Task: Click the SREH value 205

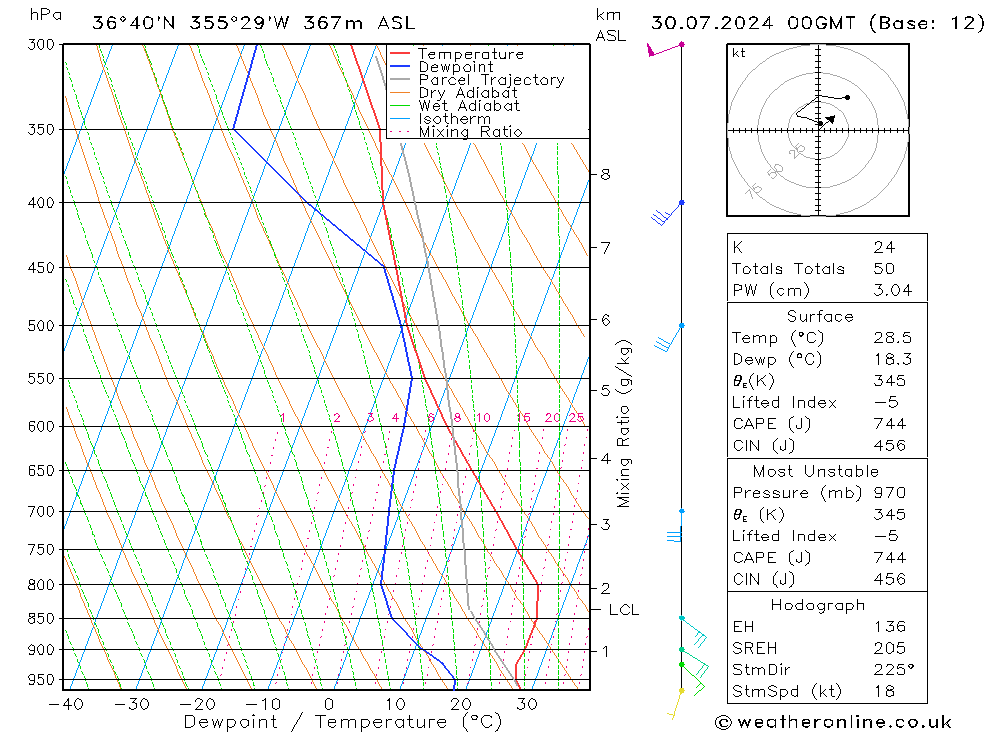Action: pyautogui.click(x=889, y=648)
